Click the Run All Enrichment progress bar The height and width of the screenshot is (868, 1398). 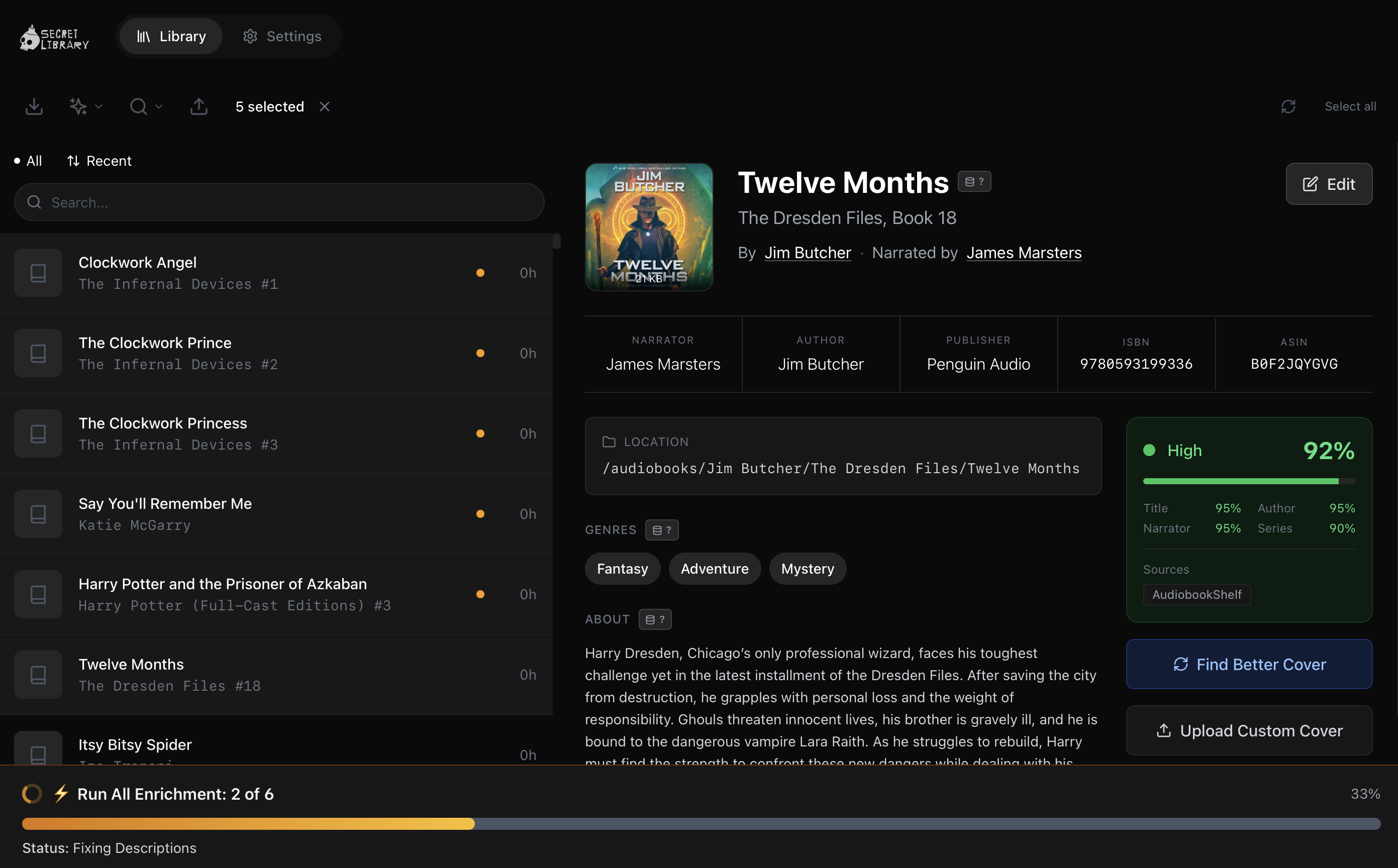coord(701,823)
